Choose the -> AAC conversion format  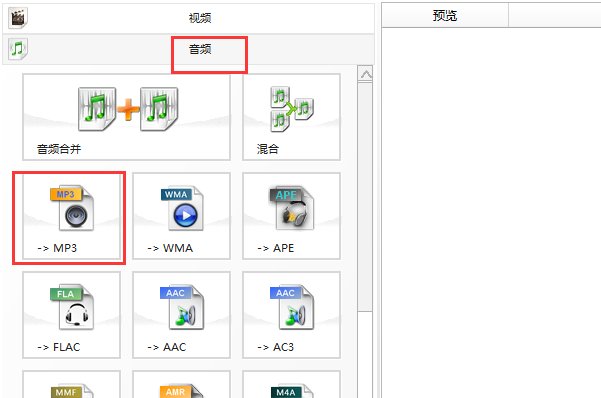tap(181, 315)
